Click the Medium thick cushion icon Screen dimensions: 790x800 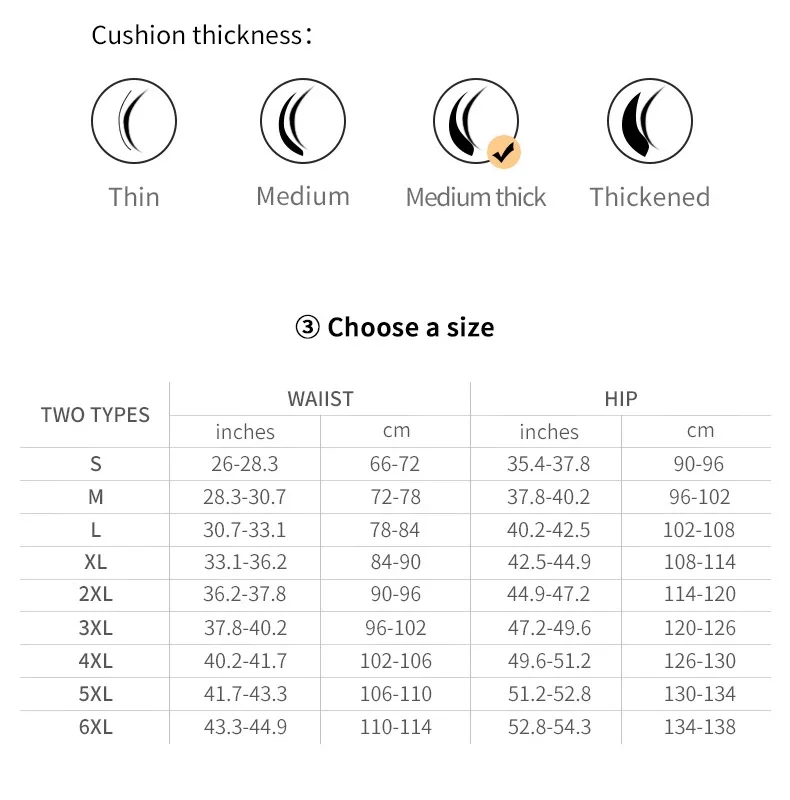click(474, 121)
